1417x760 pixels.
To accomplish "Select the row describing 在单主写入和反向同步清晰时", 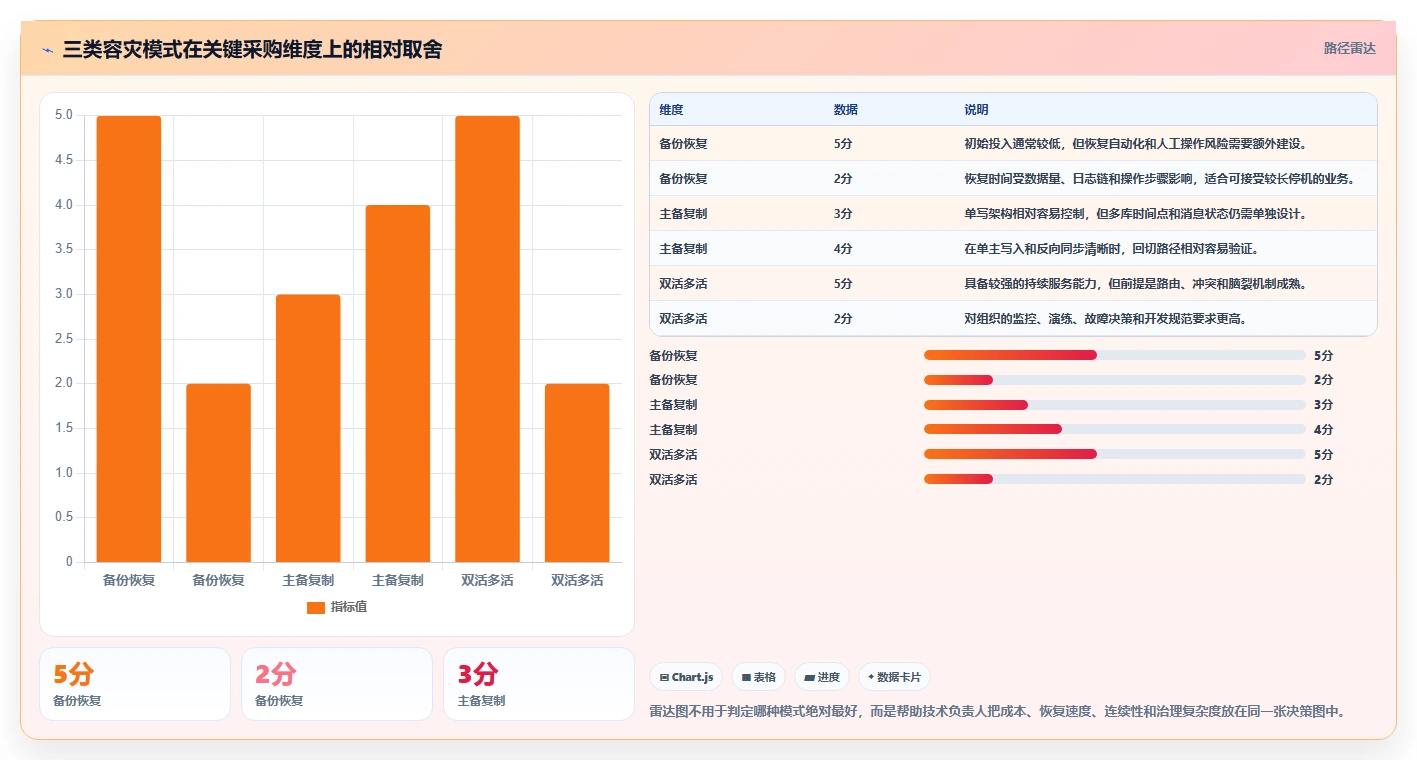I will tap(1013, 249).
